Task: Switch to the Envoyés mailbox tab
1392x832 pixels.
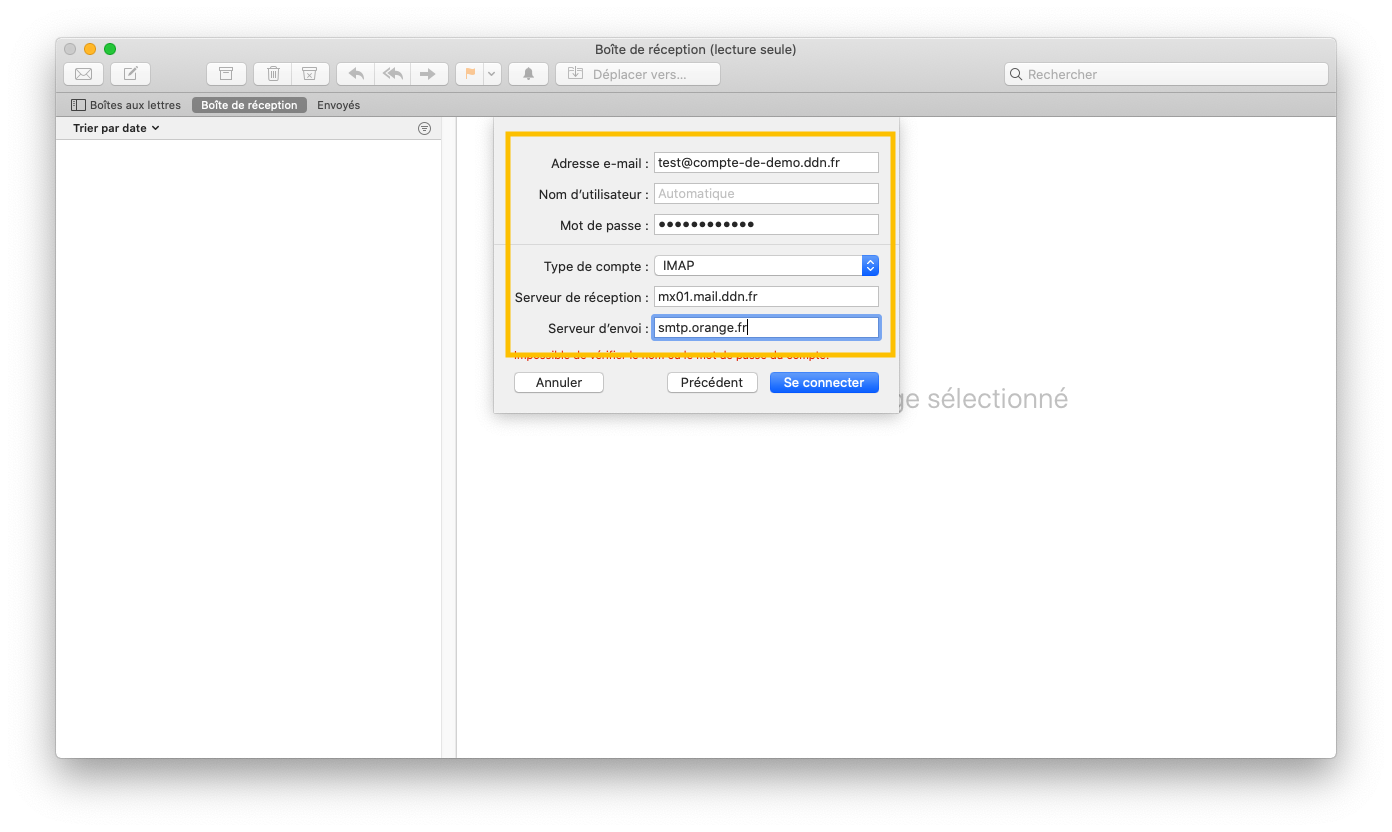Action: (x=338, y=105)
